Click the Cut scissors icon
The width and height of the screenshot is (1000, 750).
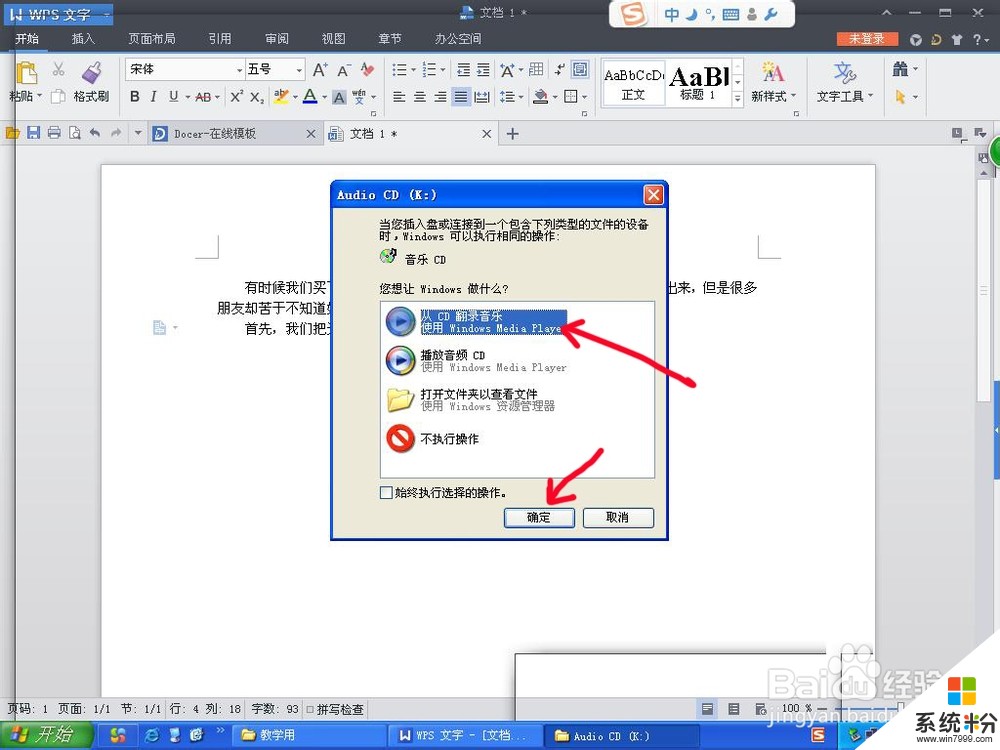[x=59, y=69]
